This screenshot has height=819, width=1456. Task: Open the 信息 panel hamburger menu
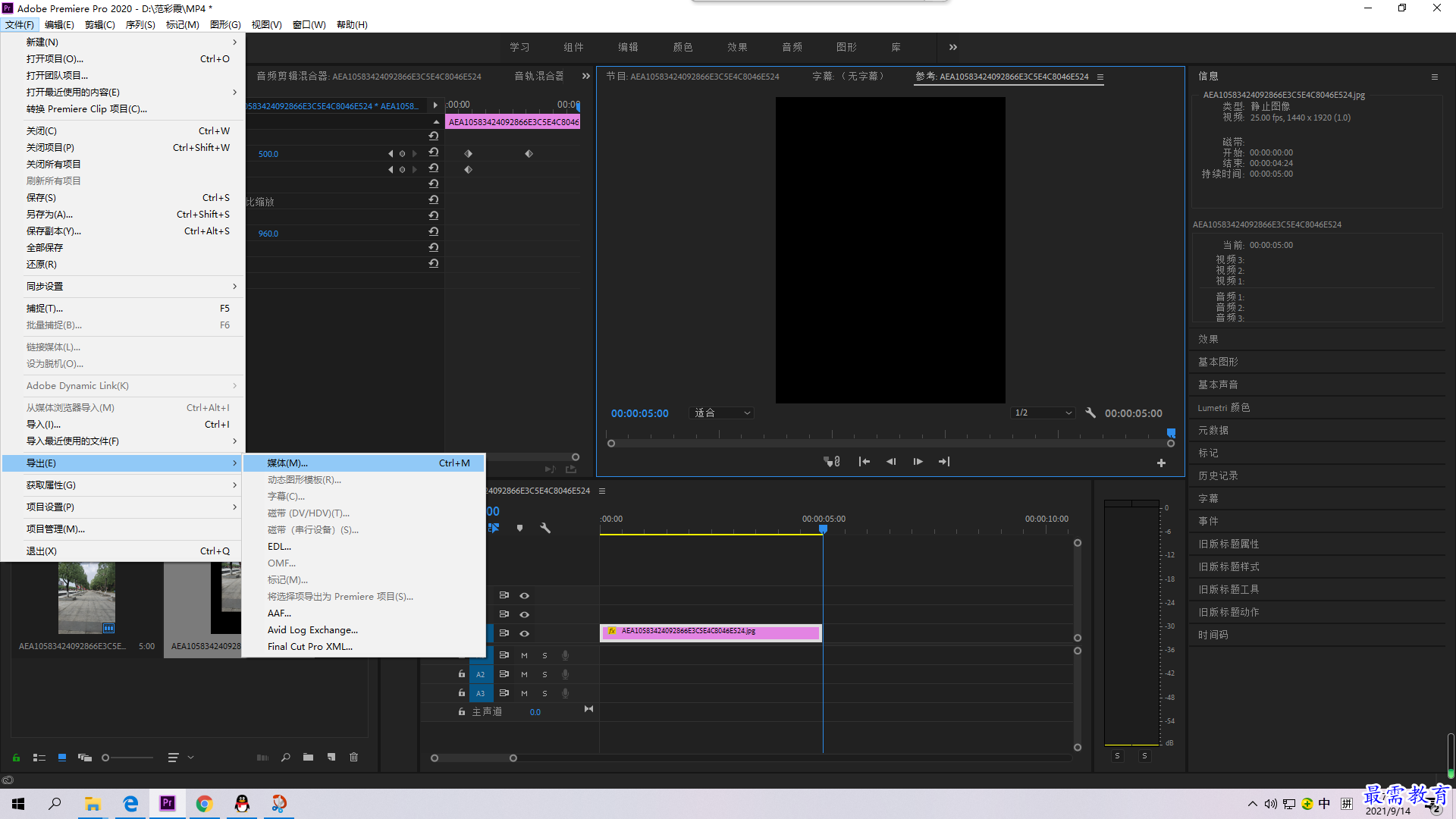(x=1434, y=77)
